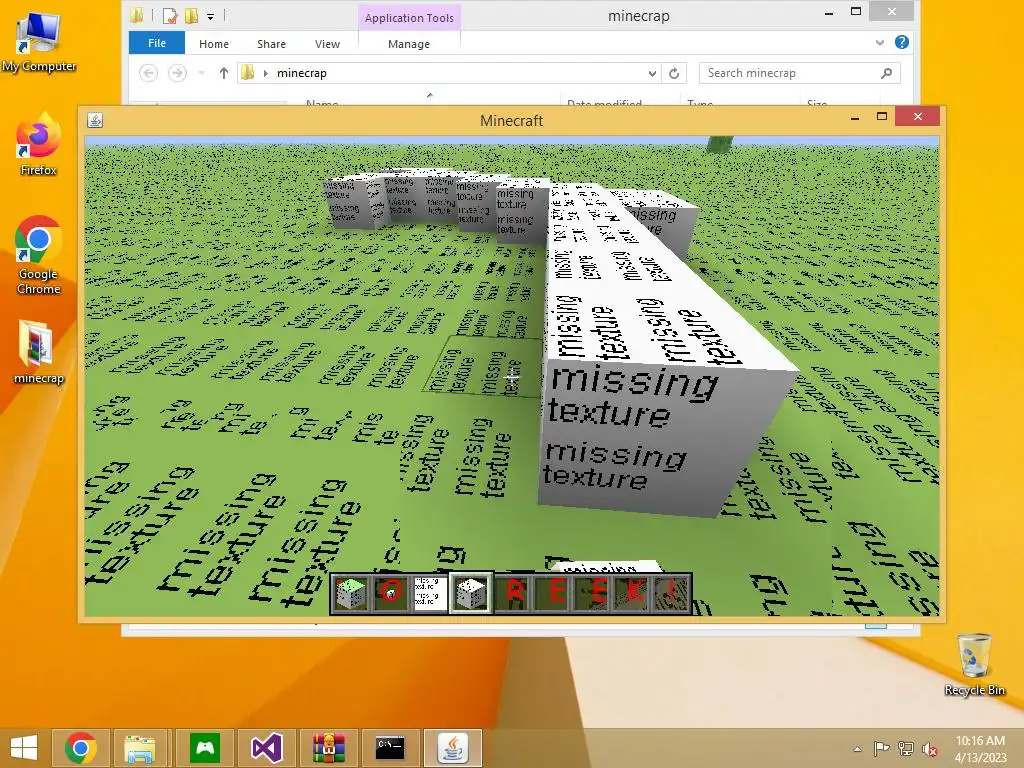Viewport: 1024px width, 768px height.
Task: Select the hotbar slot showing red letter K
Action: (x=633, y=593)
